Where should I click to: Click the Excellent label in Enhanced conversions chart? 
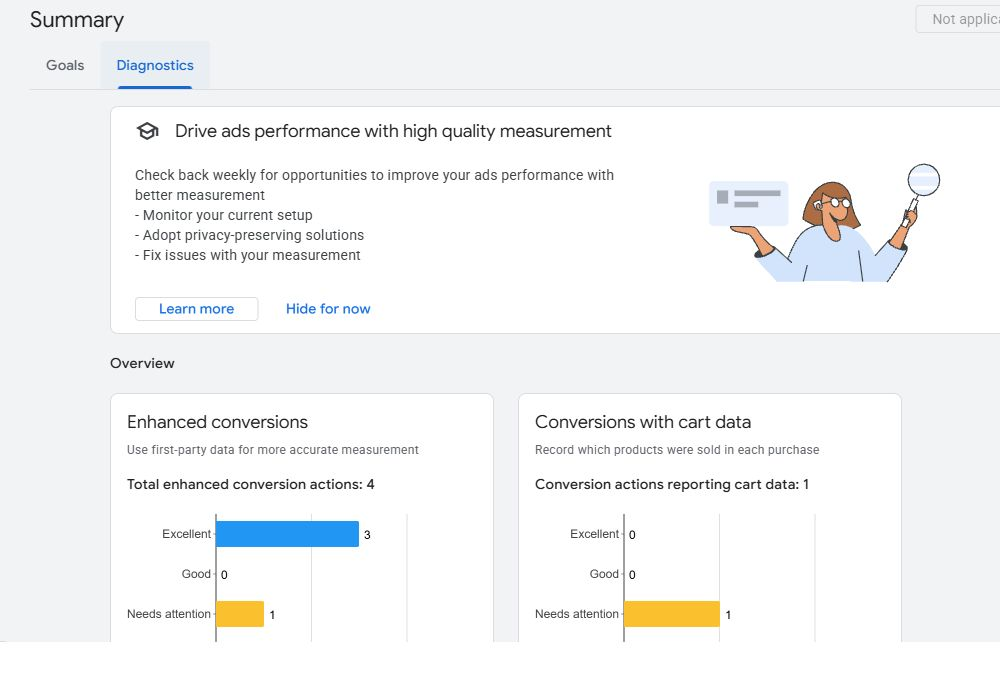click(x=186, y=534)
